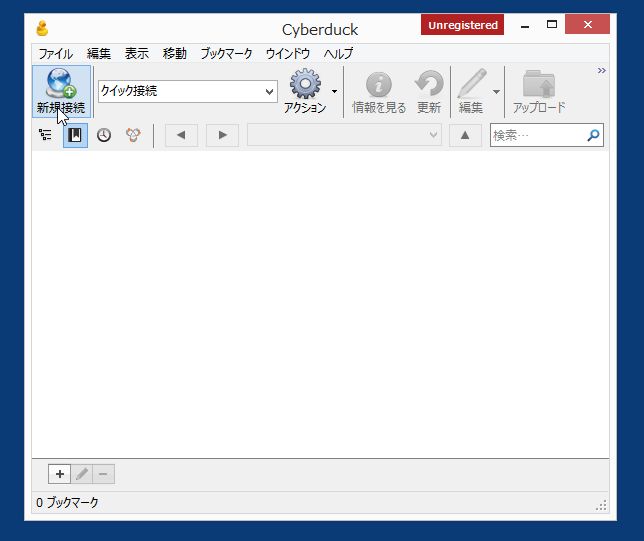Show Bonjour bookmarks icon
Viewport: 644px width, 541px height.
pos(133,135)
